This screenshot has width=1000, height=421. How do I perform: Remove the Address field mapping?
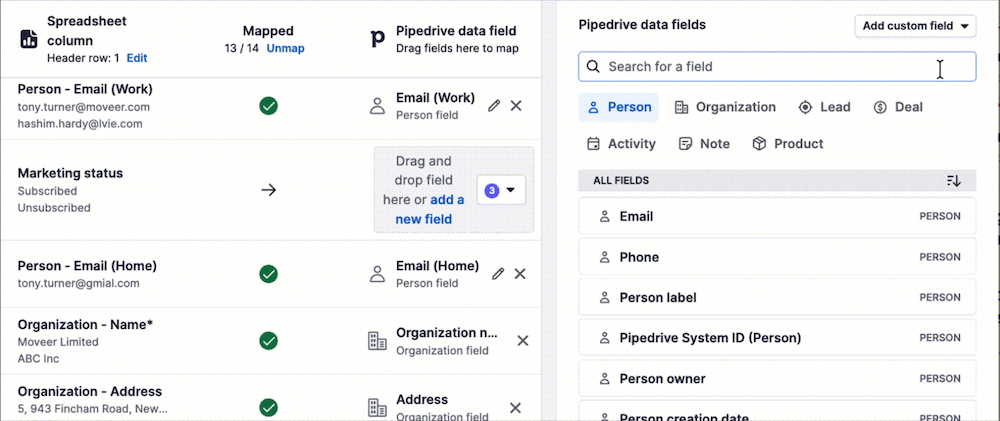tap(516, 408)
